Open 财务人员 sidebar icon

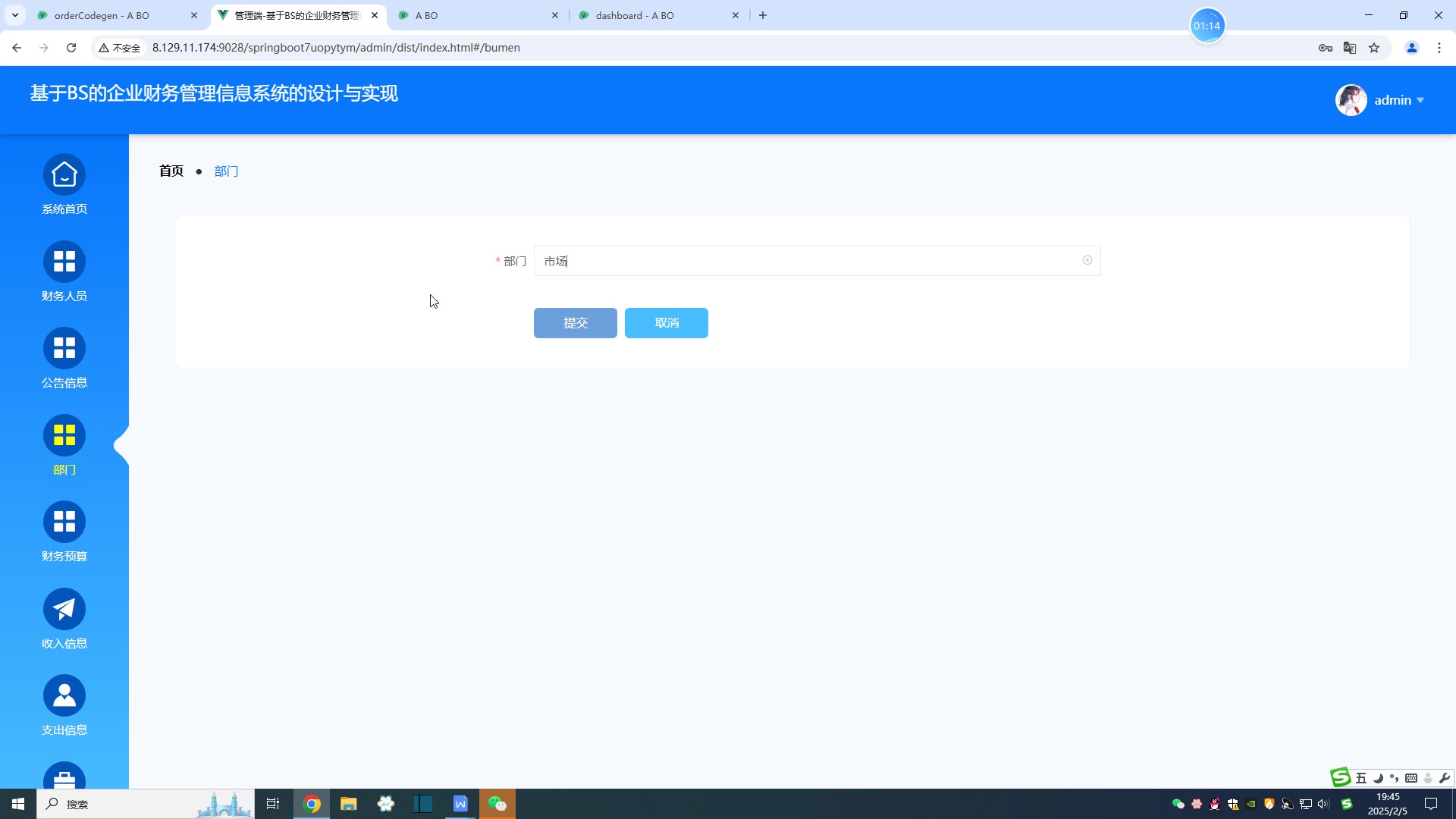coord(64,262)
